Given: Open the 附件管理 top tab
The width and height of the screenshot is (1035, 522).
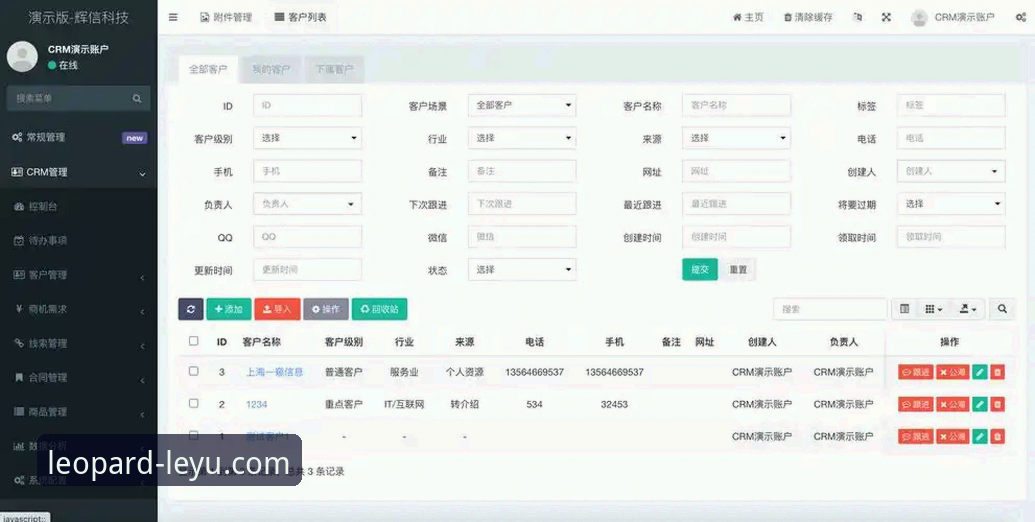Looking at the screenshot, I should click(226, 17).
